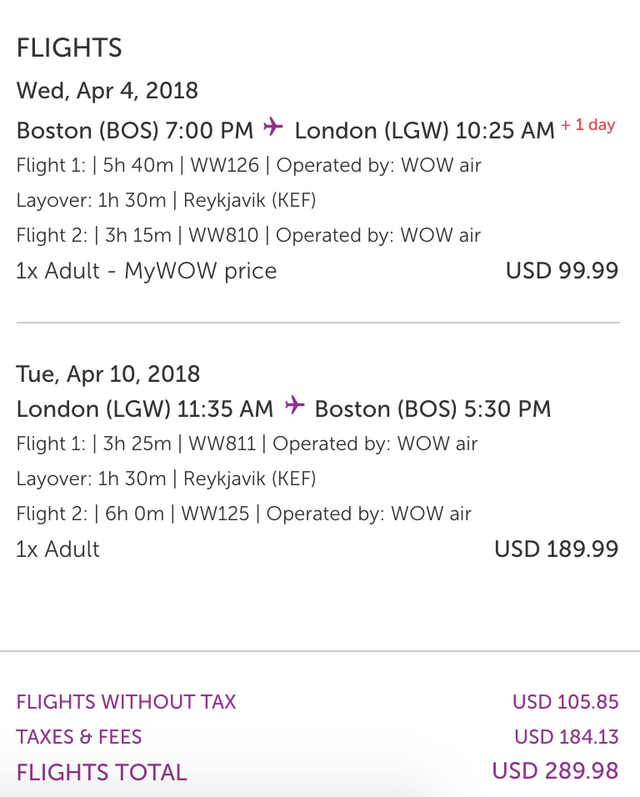Click return flight WW811 details line
This screenshot has width=640, height=797.
(x=247, y=443)
